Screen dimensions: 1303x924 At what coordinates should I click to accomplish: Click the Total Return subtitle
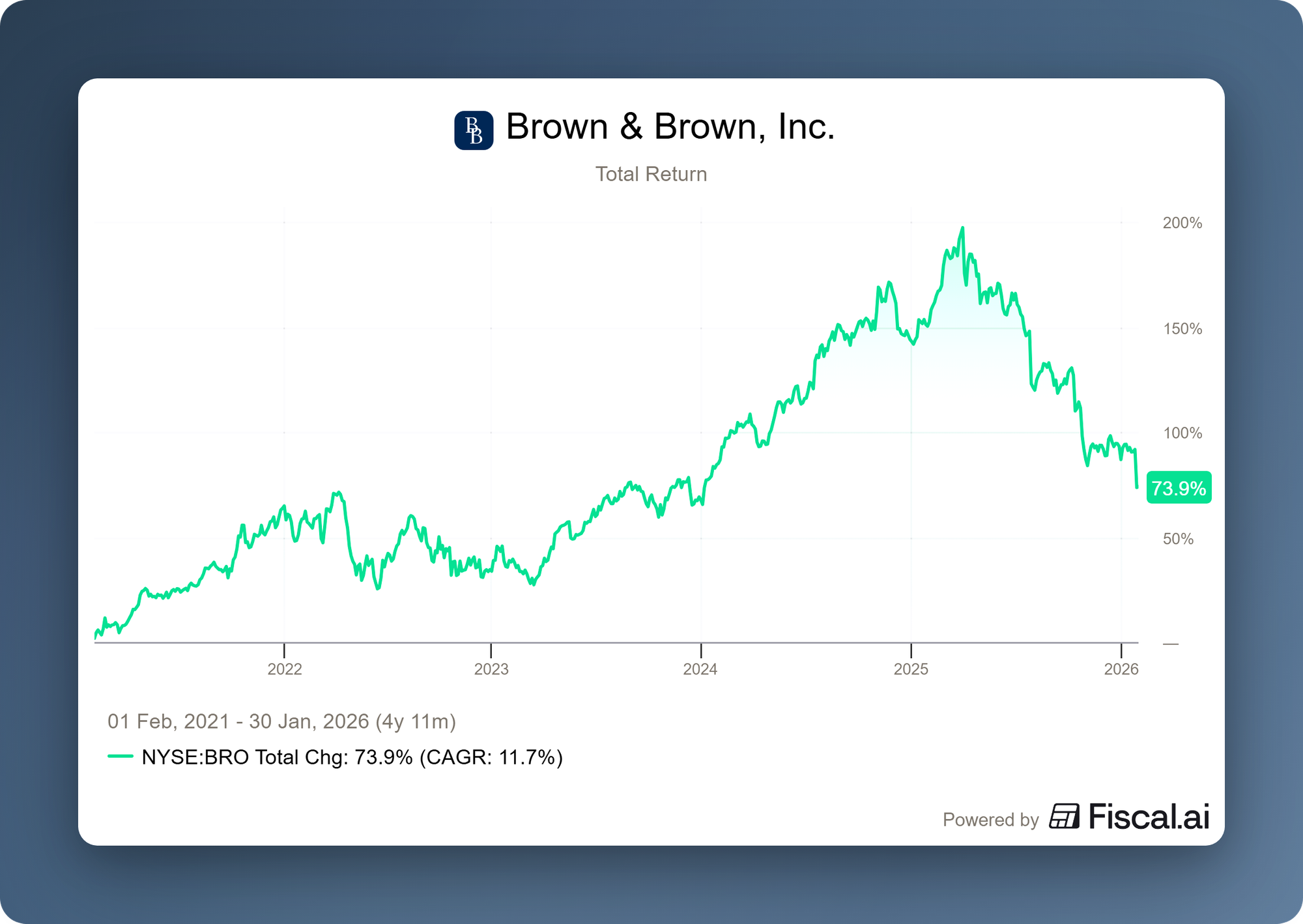[x=651, y=174]
